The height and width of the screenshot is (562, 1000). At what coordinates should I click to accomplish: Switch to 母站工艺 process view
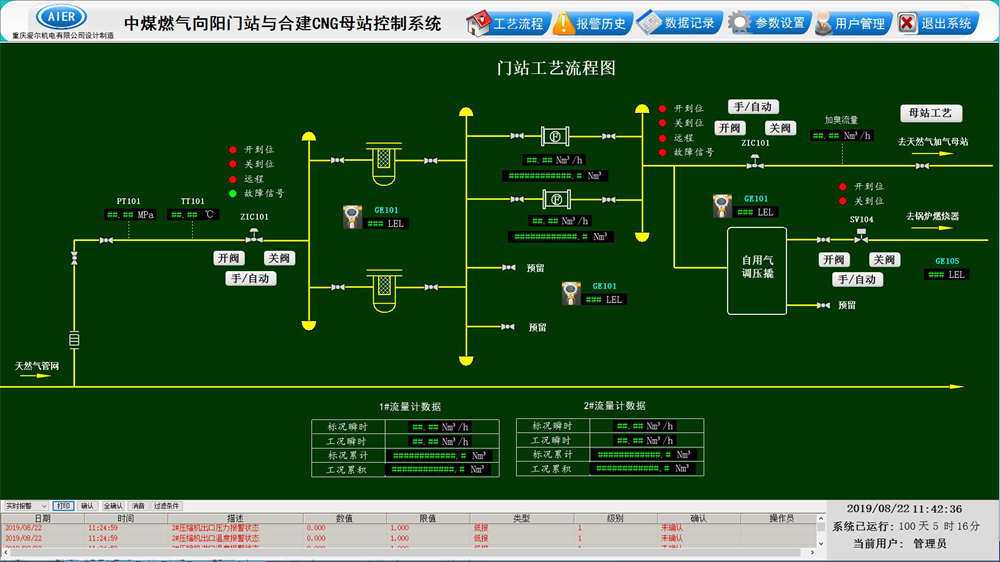pos(931,113)
